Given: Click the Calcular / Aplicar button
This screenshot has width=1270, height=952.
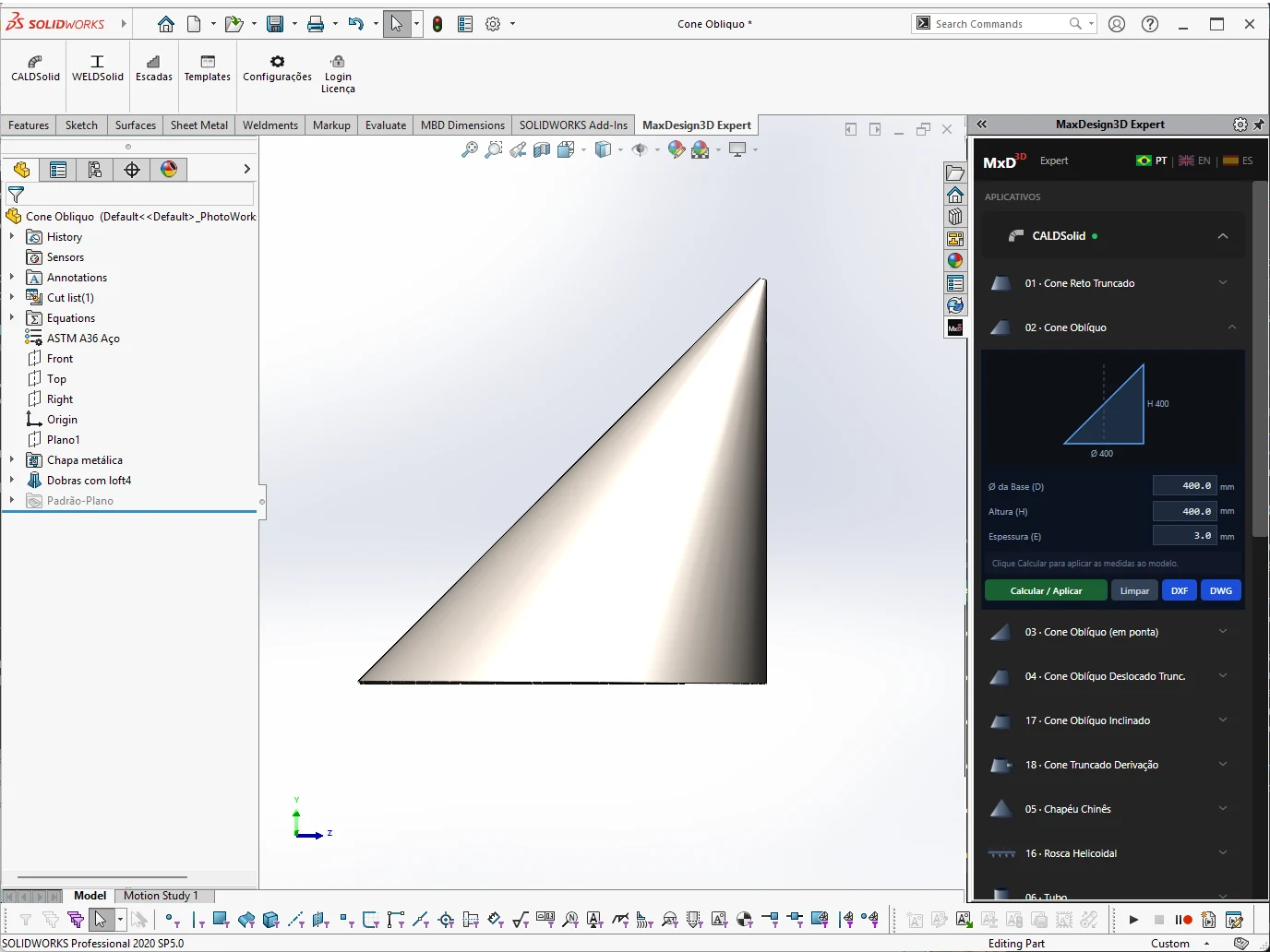Looking at the screenshot, I should pos(1046,590).
